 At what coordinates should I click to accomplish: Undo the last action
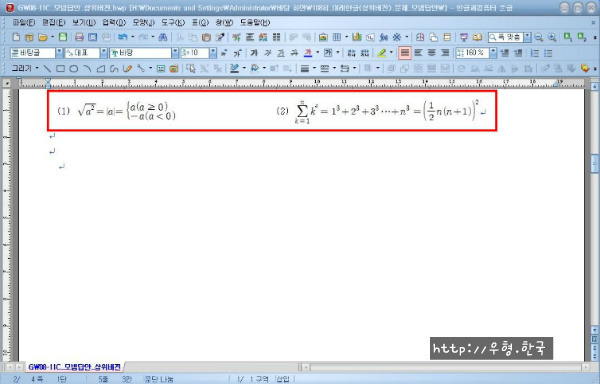point(123,37)
